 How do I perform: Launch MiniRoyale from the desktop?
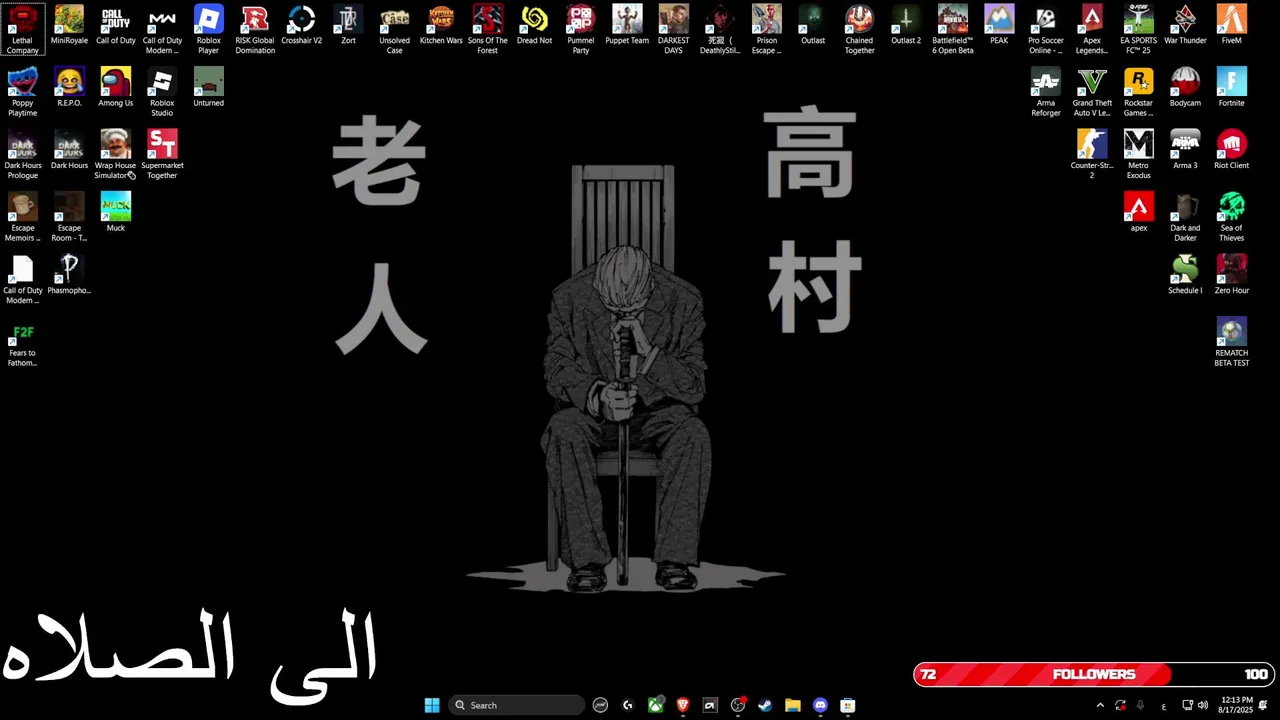[x=69, y=26]
